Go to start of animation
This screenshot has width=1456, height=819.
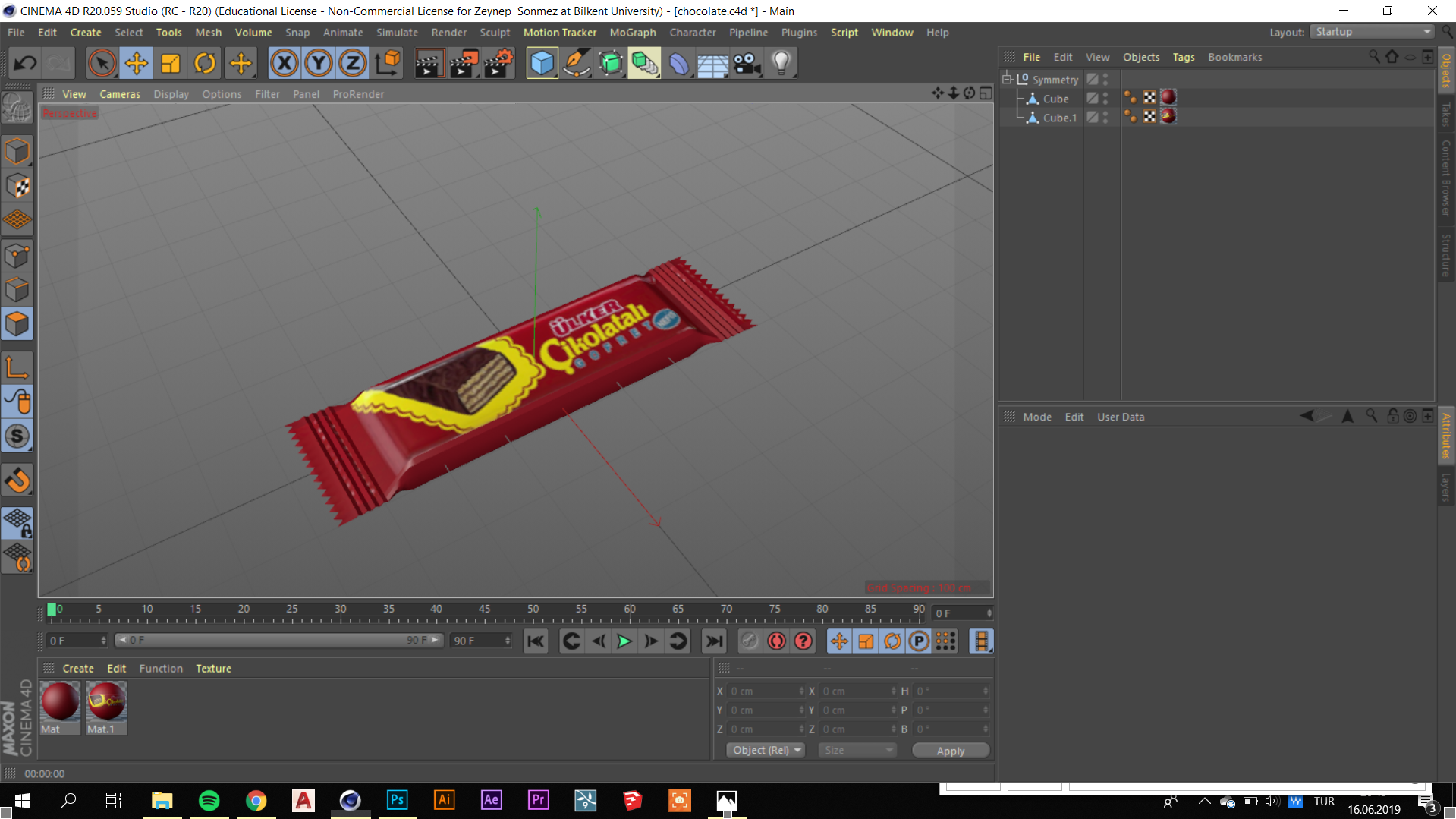click(536, 641)
